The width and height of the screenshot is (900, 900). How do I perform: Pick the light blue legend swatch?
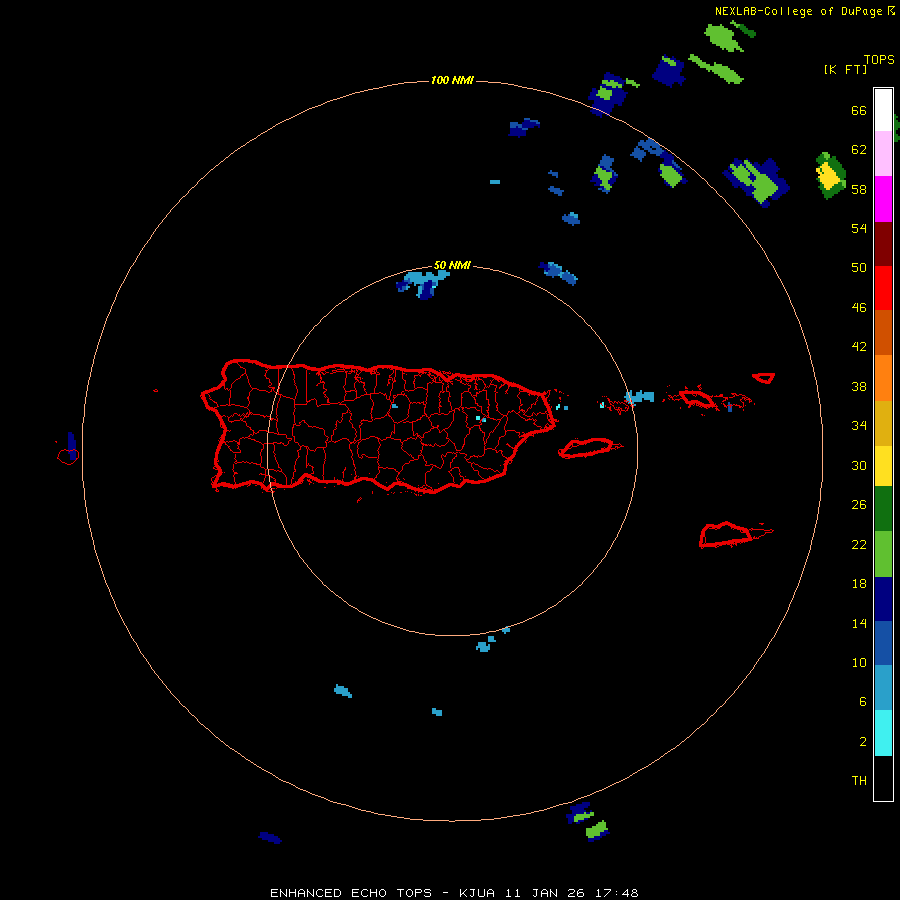point(883,688)
